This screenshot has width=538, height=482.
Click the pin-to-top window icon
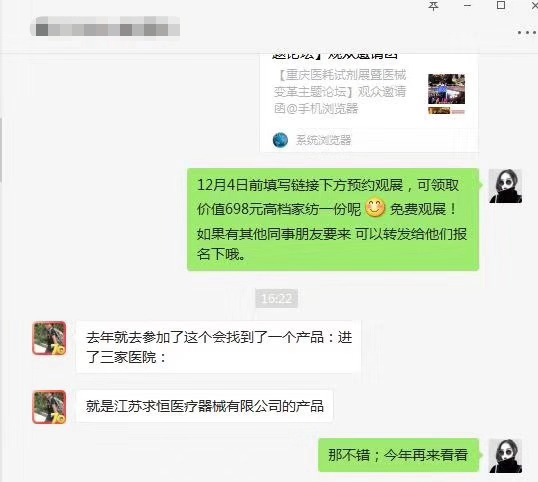(434, 6)
